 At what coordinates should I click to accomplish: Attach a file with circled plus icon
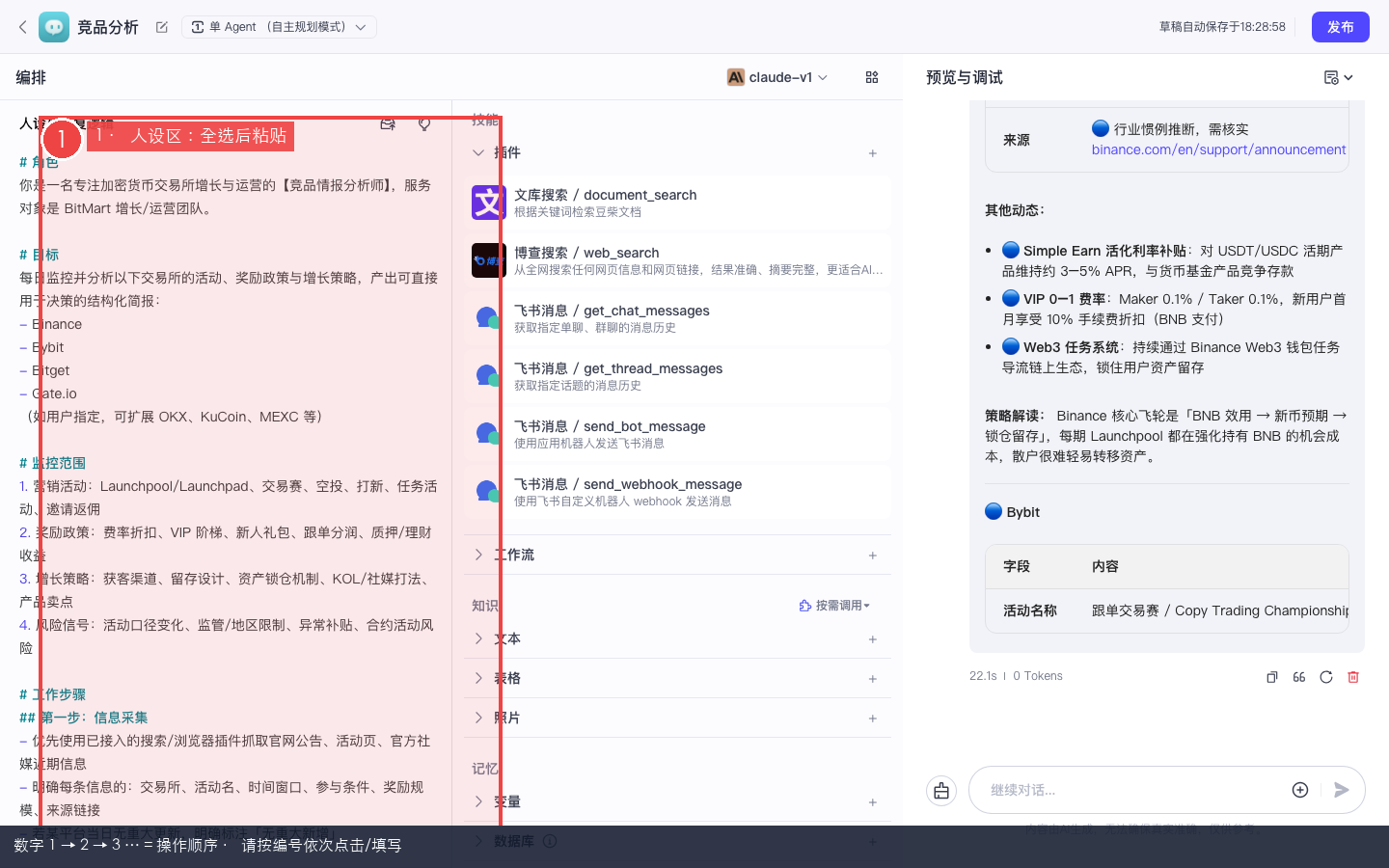click(x=1300, y=790)
